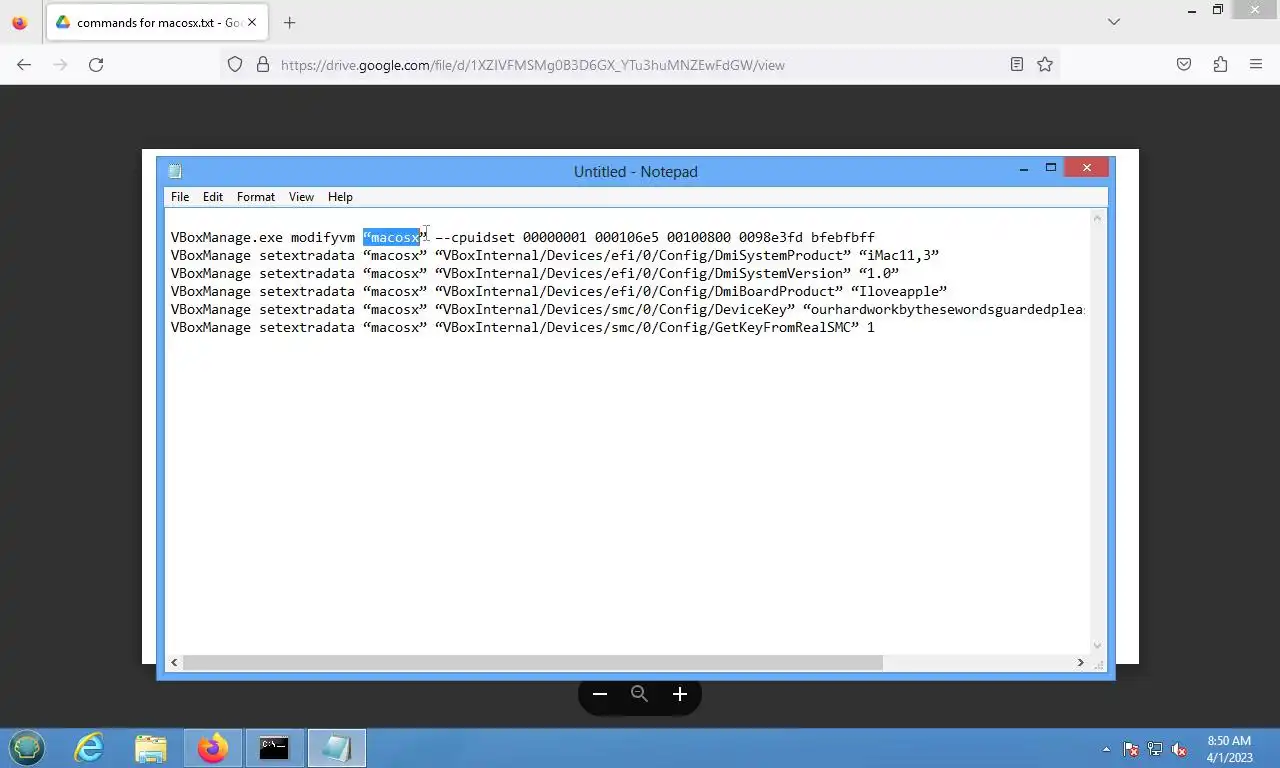Toggle reader view in address bar
The image size is (1280, 768).
pos(1017,65)
